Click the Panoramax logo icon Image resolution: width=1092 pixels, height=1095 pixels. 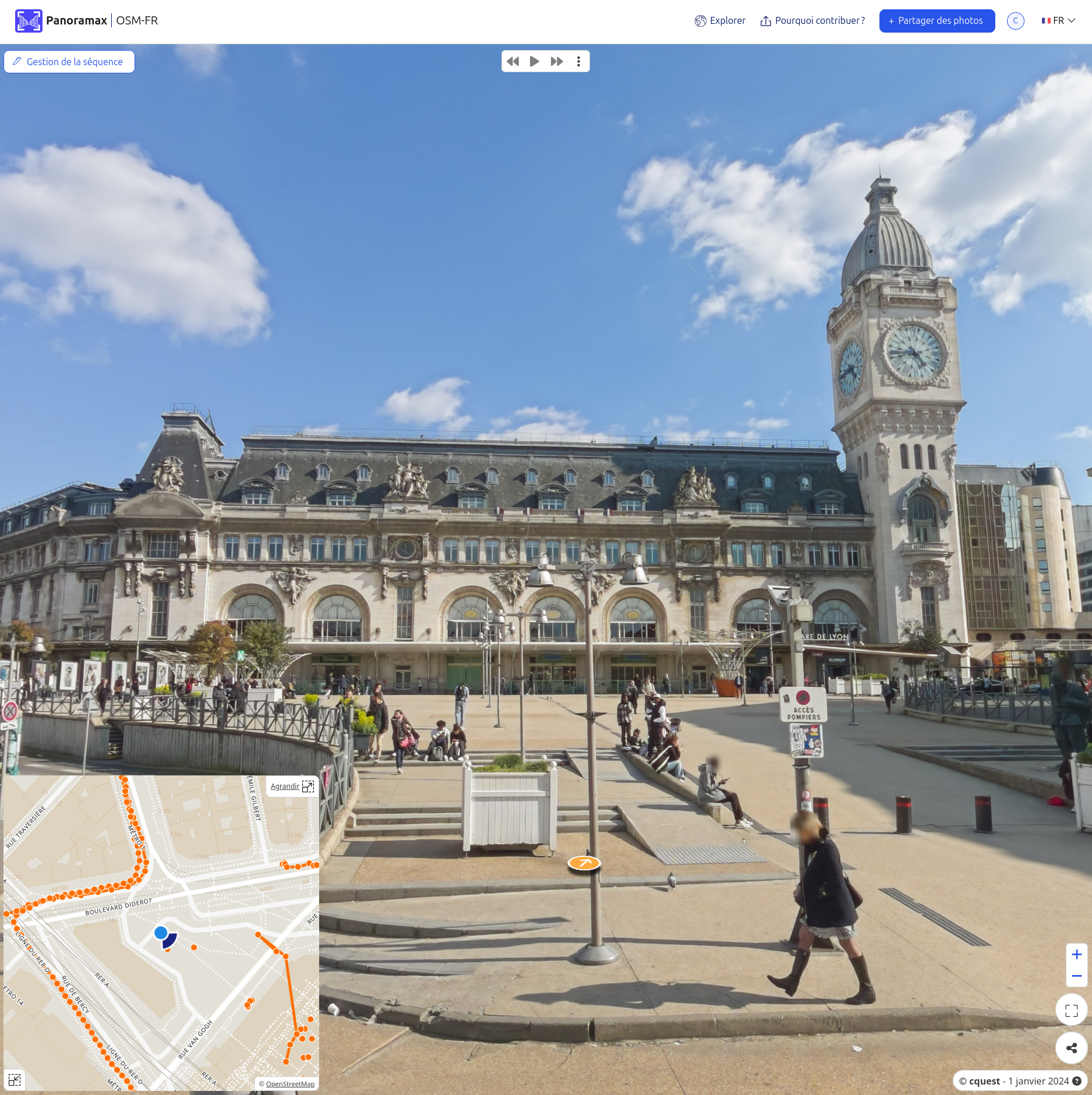tap(29, 21)
